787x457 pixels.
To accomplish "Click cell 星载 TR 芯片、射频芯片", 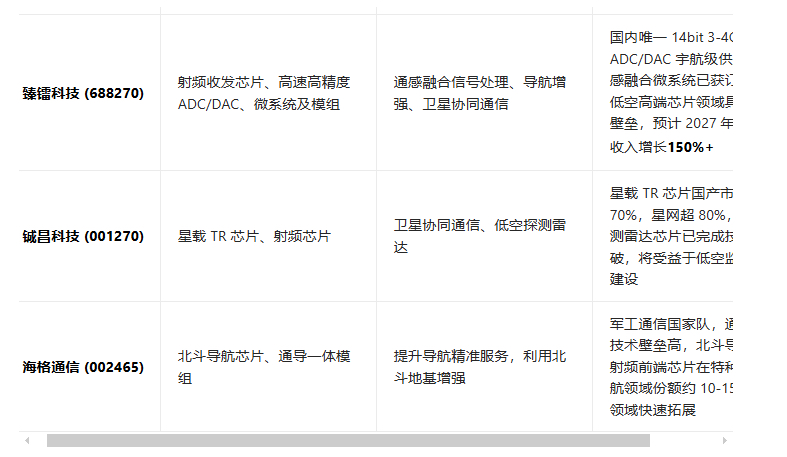I will pyautogui.click(x=269, y=236).
